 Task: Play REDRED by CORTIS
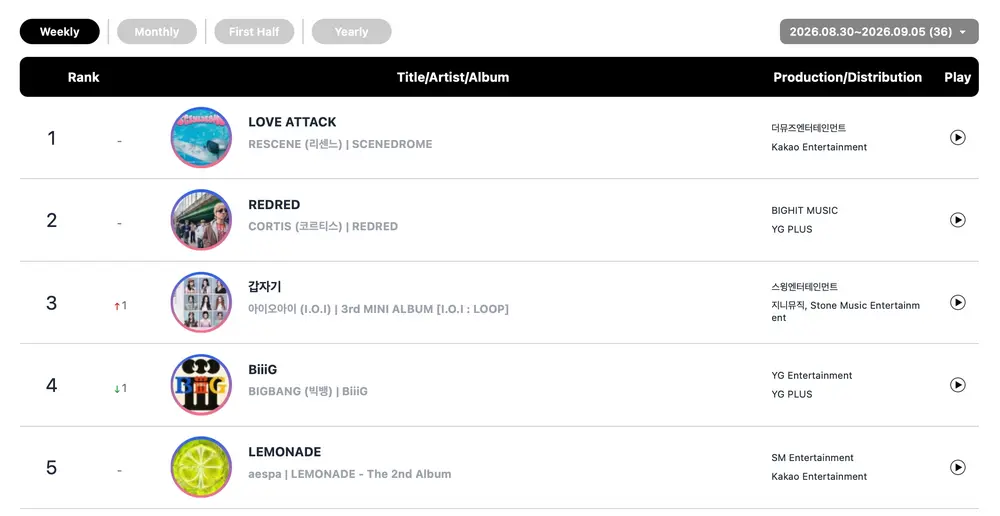(x=957, y=220)
